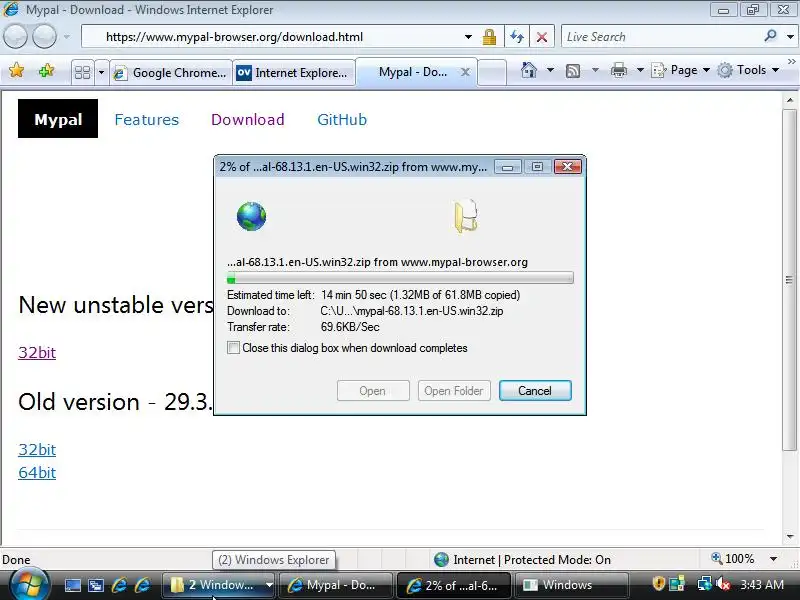The height and width of the screenshot is (600, 800).
Task: Check Close this dialog box when download completes
Action: [233, 348]
